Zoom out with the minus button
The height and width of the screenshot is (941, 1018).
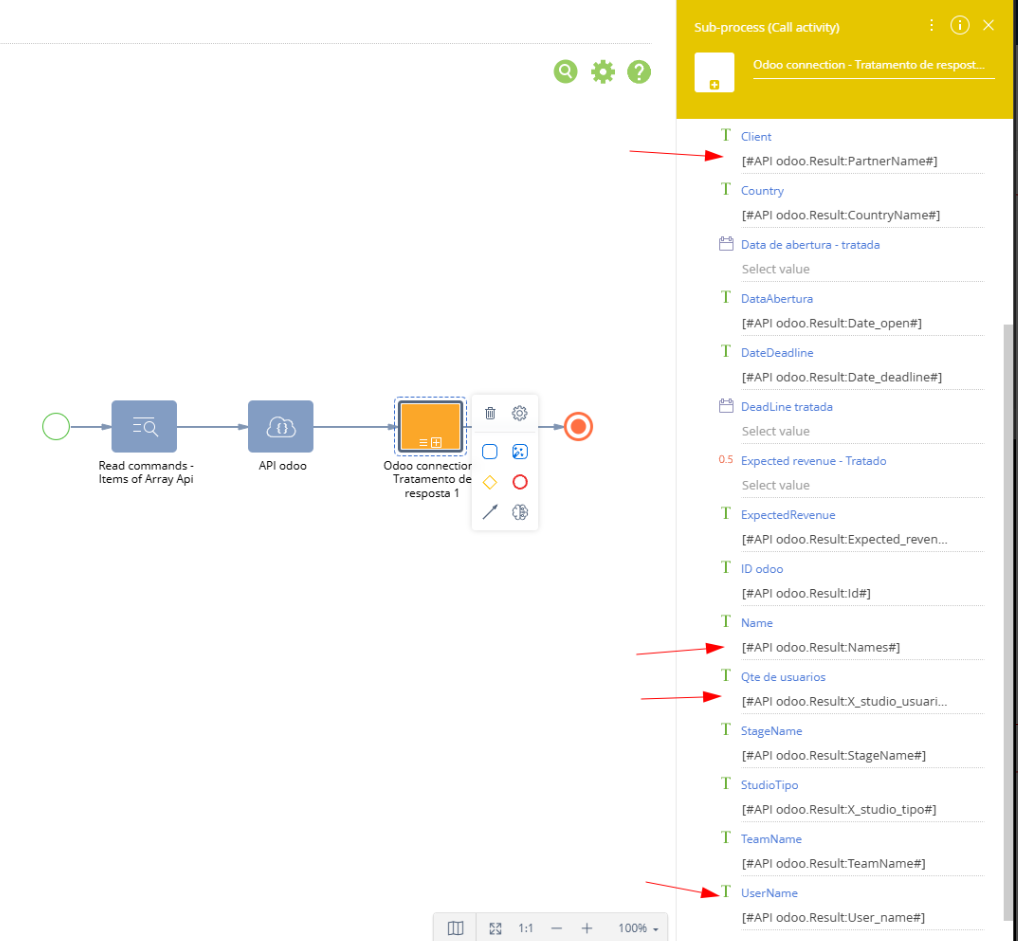tap(556, 928)
